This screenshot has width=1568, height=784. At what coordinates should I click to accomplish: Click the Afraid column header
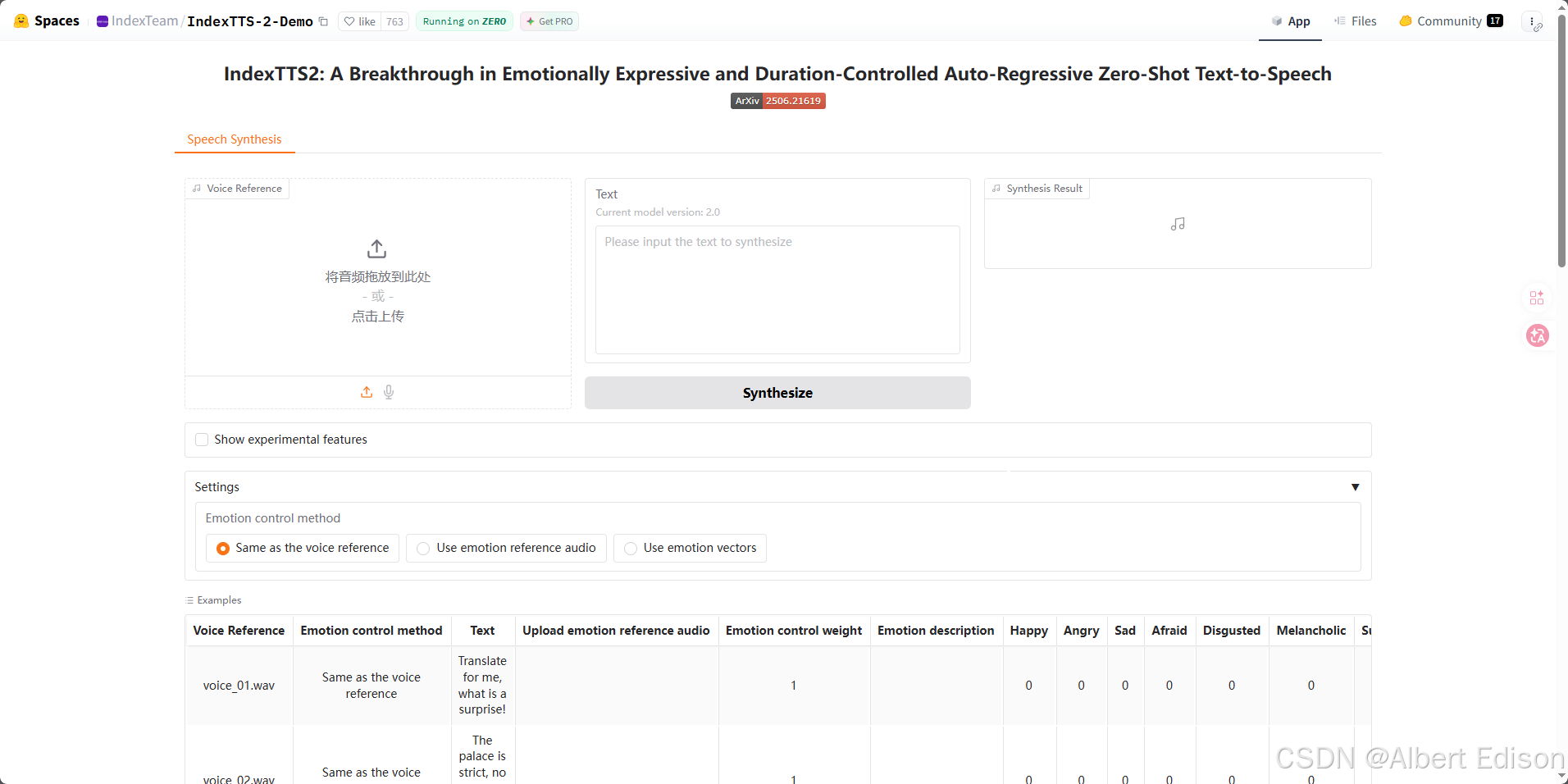[x=1169, y=631]
